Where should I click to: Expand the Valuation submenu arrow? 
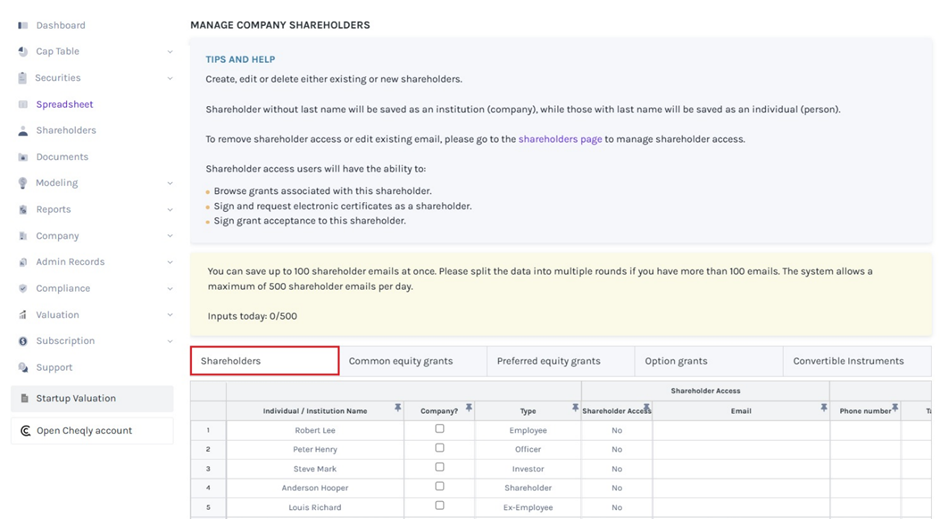[x=170, y=315]
